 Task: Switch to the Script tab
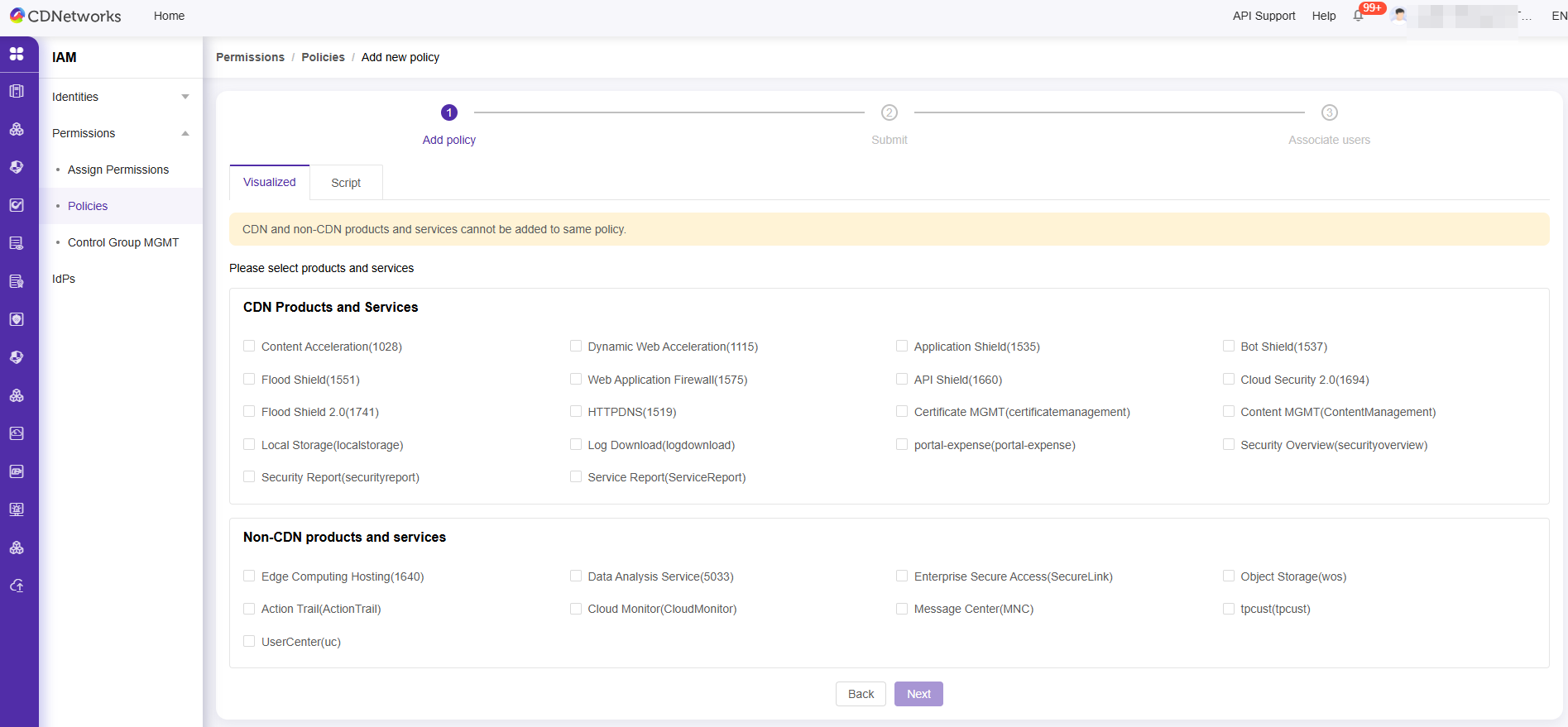point(346,183)
